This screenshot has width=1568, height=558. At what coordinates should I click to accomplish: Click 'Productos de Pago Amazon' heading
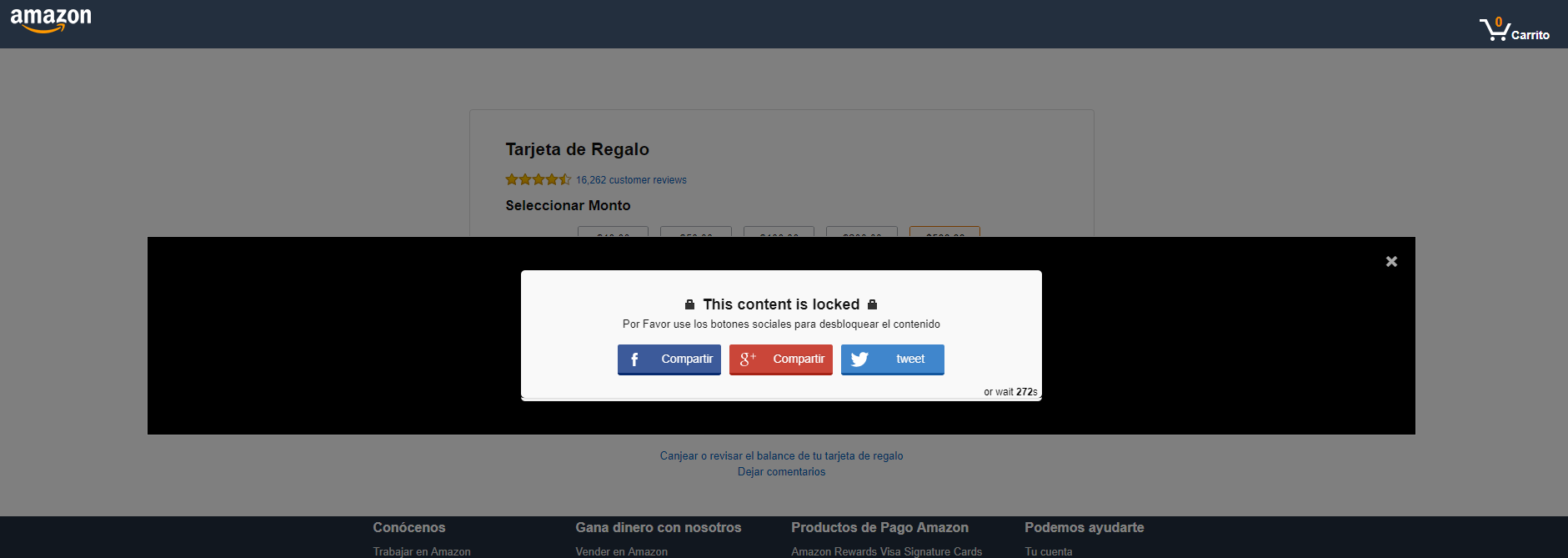tap(880, 527)
